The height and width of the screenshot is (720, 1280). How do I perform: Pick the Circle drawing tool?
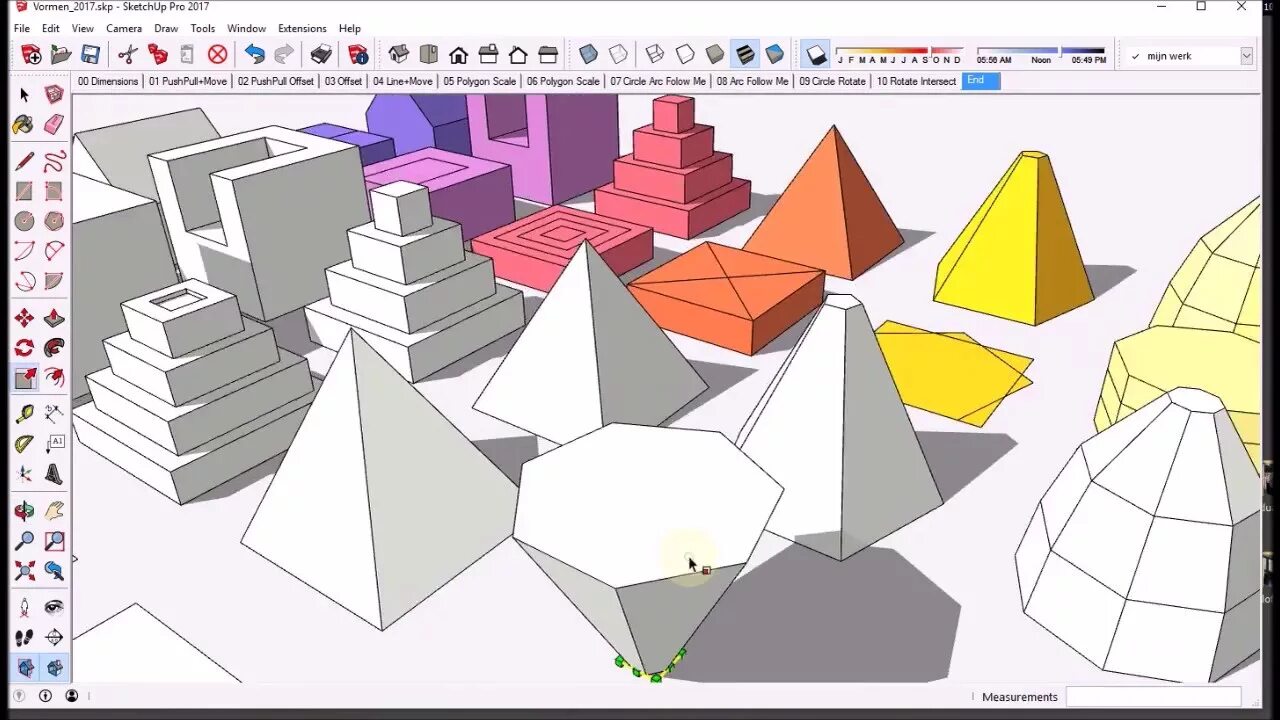[25, 221]
